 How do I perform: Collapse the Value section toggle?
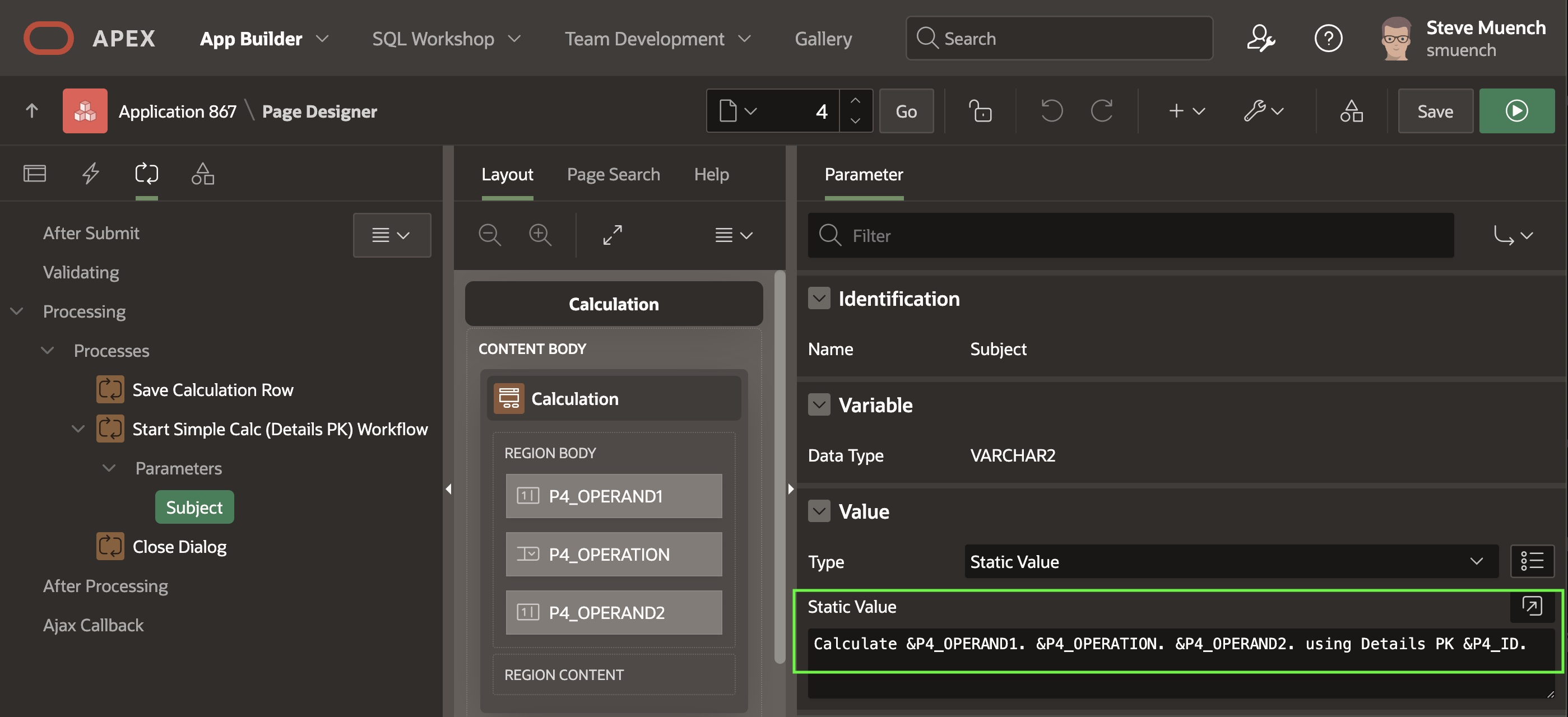coord(819,511)
